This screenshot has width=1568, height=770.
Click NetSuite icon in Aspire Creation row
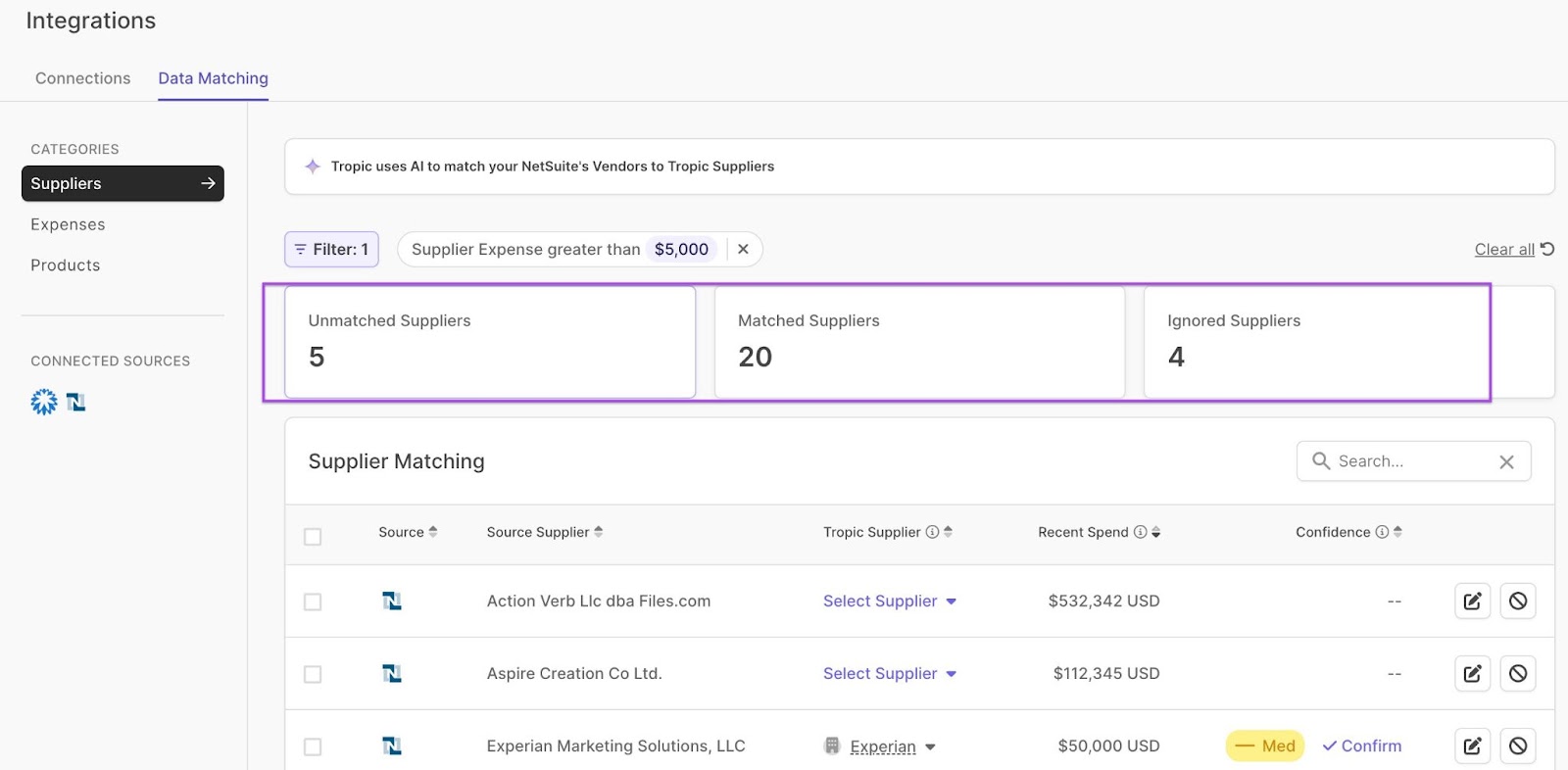tap(392, 674)
